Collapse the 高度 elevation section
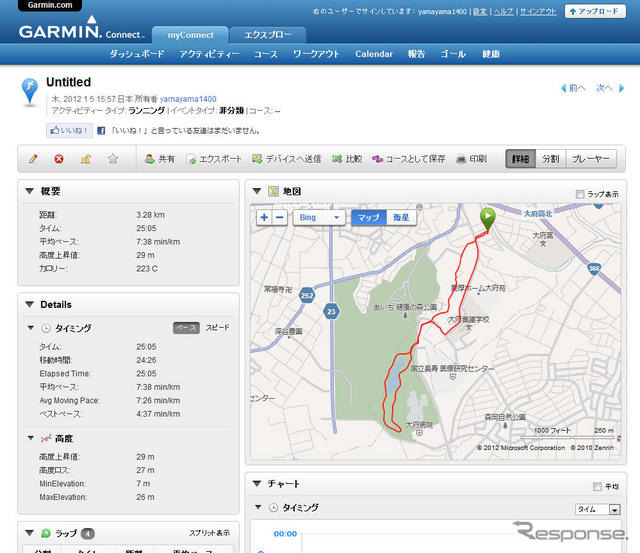 pyautogui.click(x=31, y=438)
